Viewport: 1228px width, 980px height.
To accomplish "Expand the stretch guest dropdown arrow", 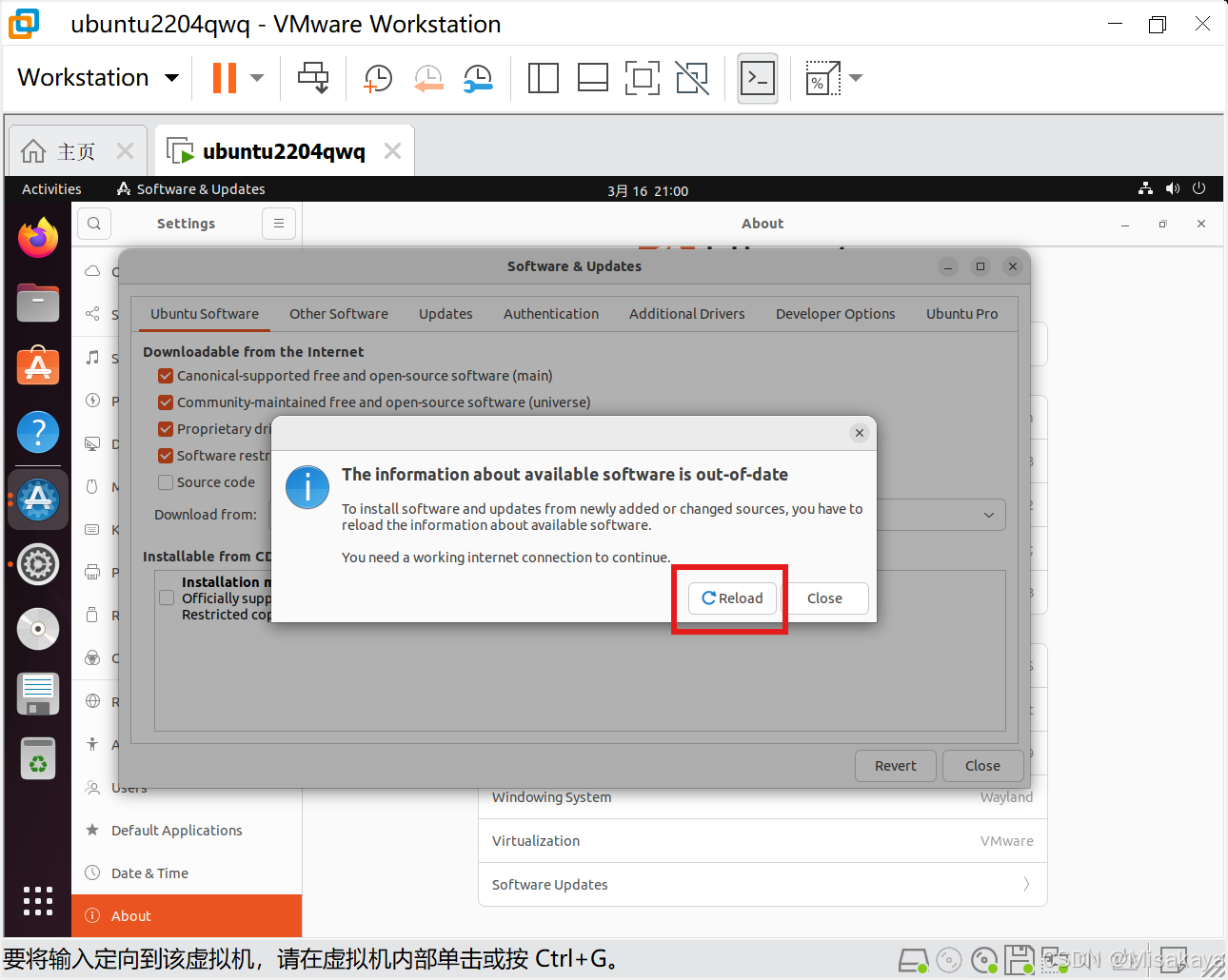I will click(x=856, y=78).
